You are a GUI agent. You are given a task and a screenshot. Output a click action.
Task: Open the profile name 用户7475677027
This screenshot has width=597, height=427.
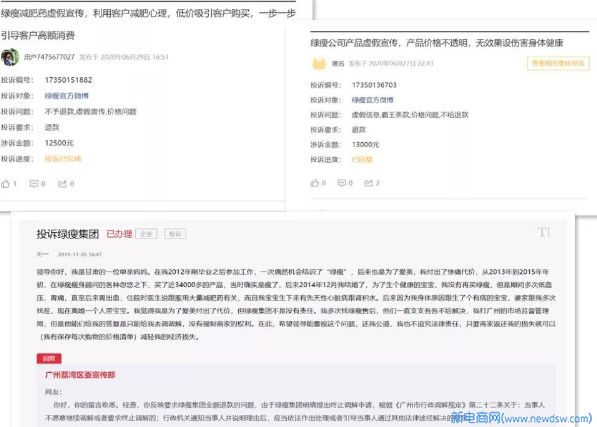(x=49, y=57)
